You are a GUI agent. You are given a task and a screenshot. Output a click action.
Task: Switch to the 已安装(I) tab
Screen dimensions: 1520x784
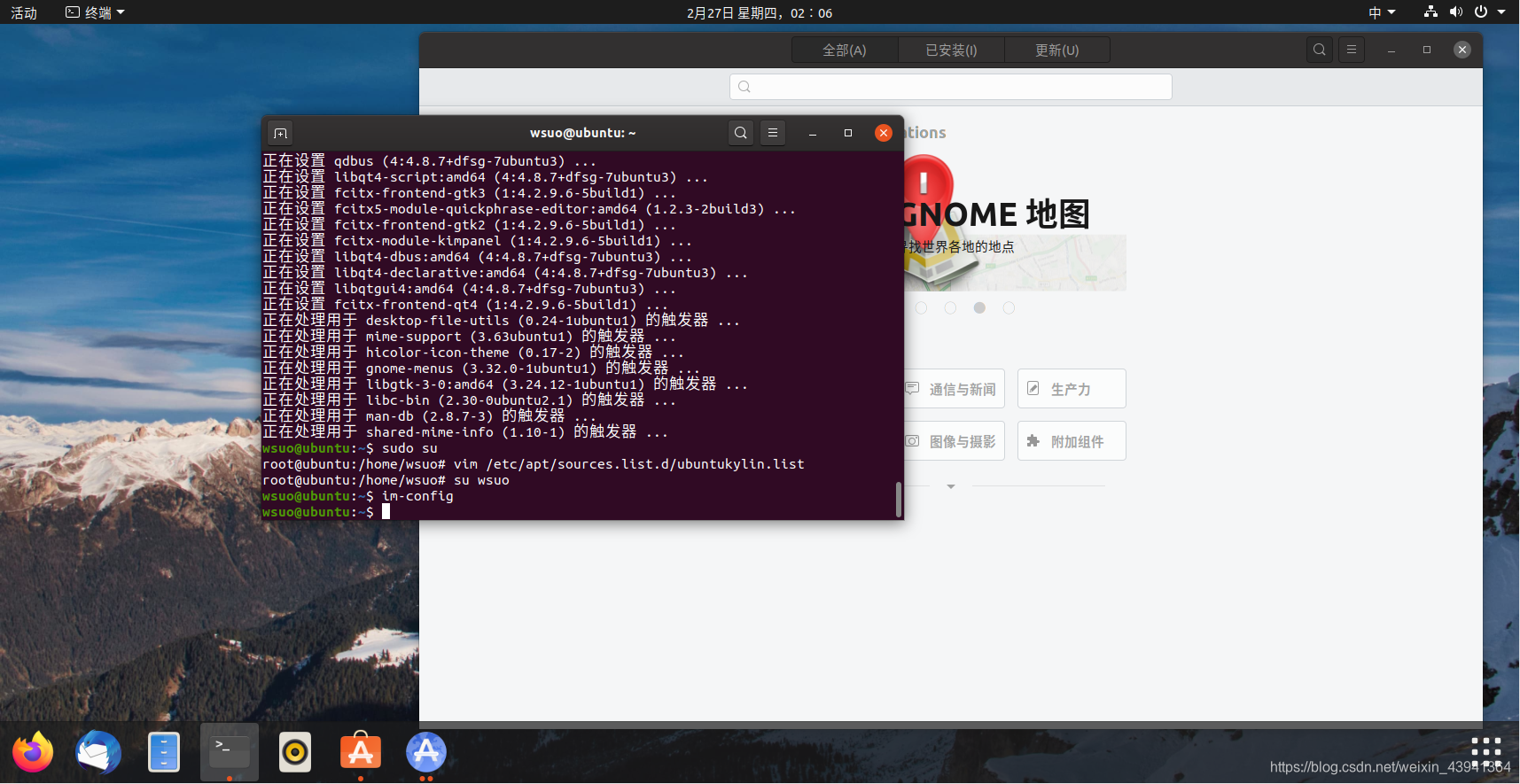[951, 50]
